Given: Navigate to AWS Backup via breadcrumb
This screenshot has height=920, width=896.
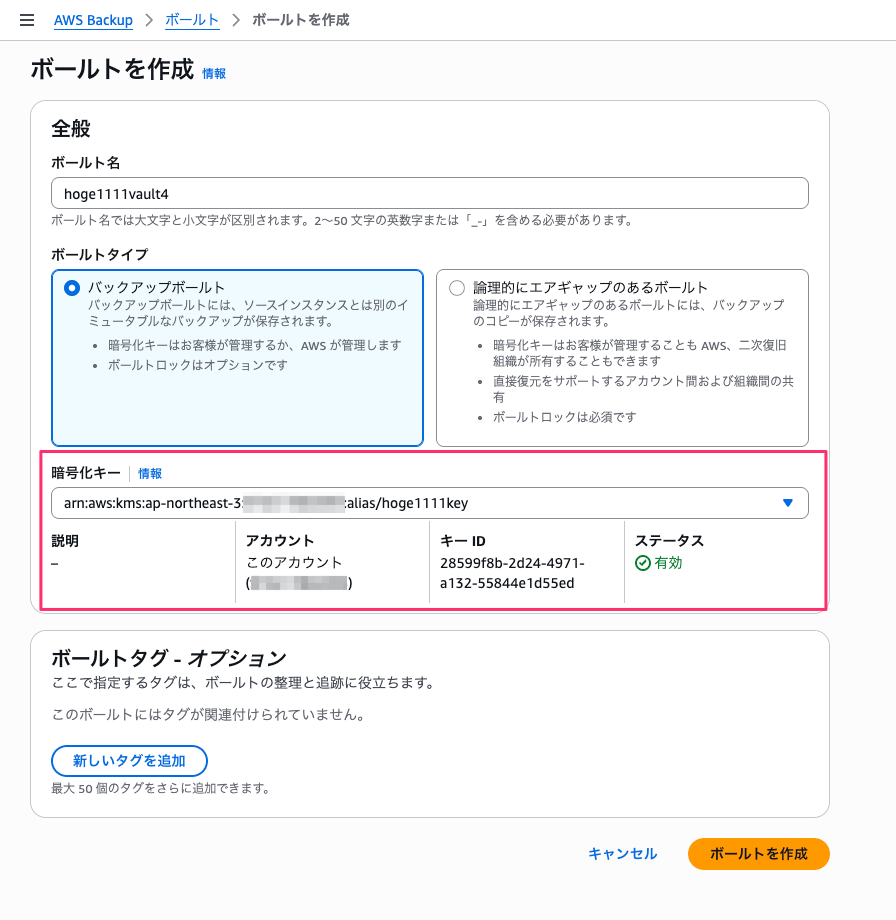Looking at the screenshot, I should pyautogui.click(x=93, y=19).
